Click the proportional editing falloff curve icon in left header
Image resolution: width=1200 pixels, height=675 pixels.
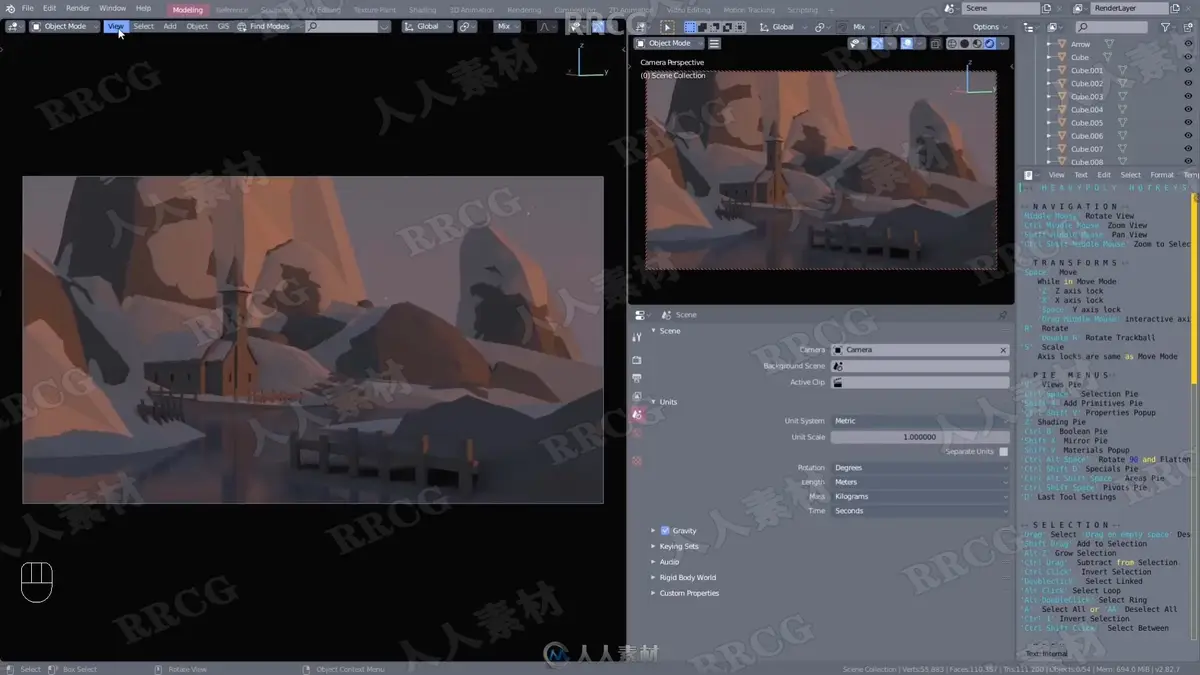pyautogui.click(x=547, y=26)
